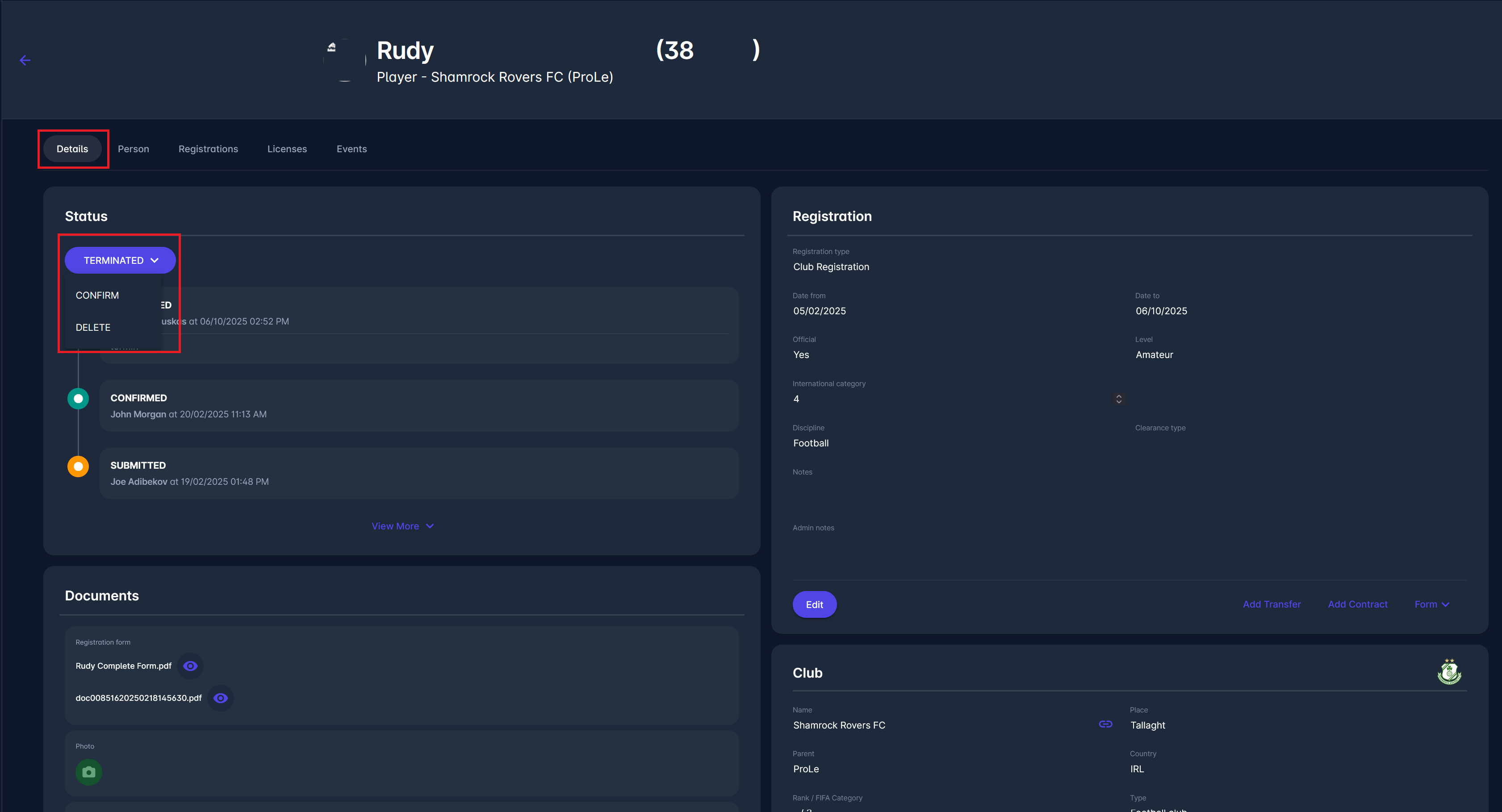Click the Add Transfer link
Image resolution: width=1502 pixels, height=812 pixels.
1272,604
